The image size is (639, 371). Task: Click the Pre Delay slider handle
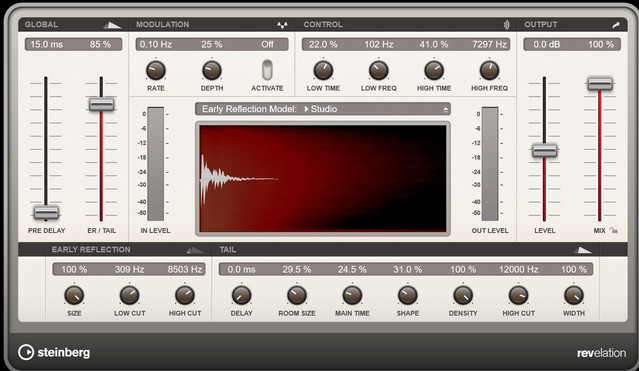click(x=46, y=212)
